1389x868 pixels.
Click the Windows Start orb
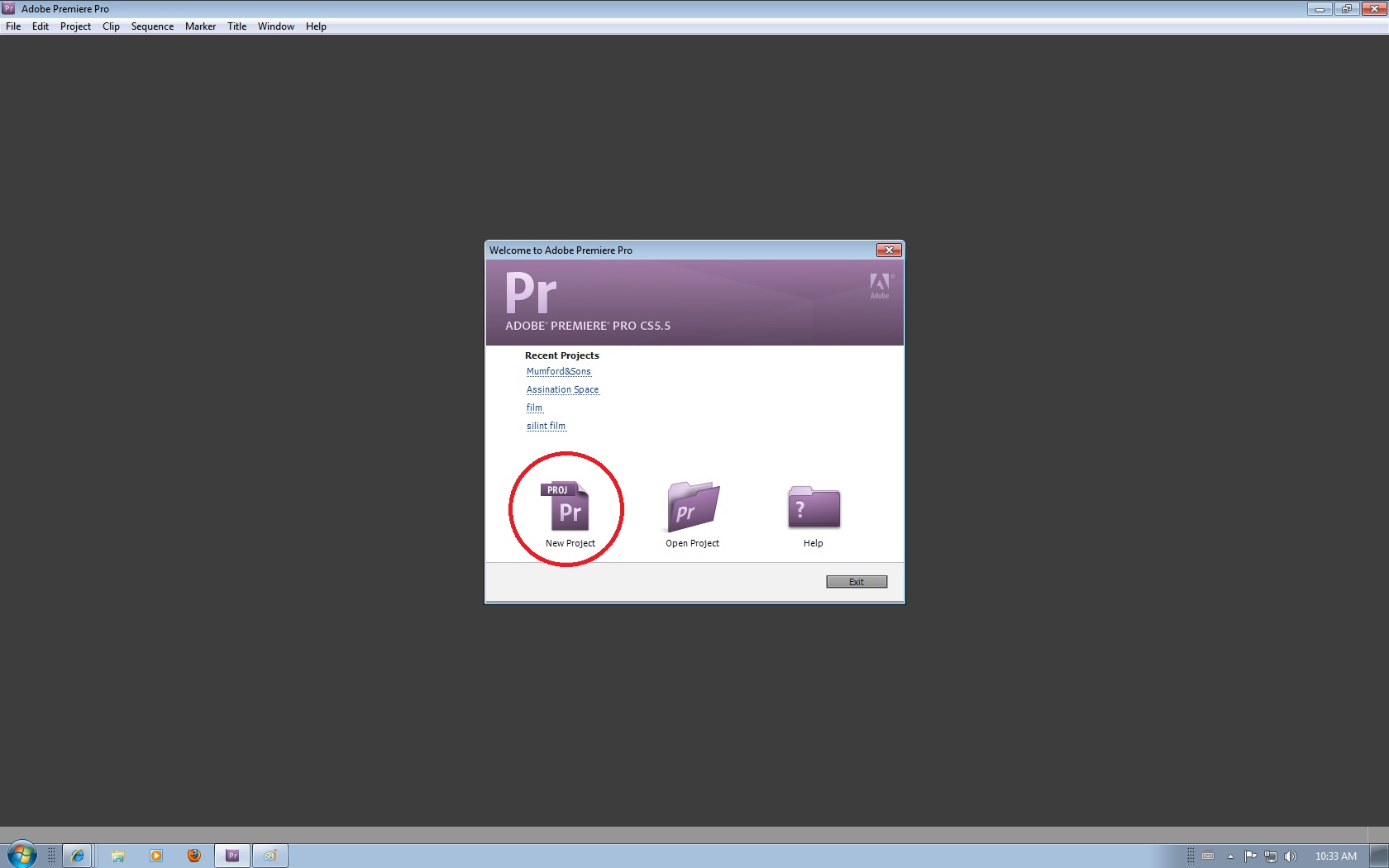point(21,856)
